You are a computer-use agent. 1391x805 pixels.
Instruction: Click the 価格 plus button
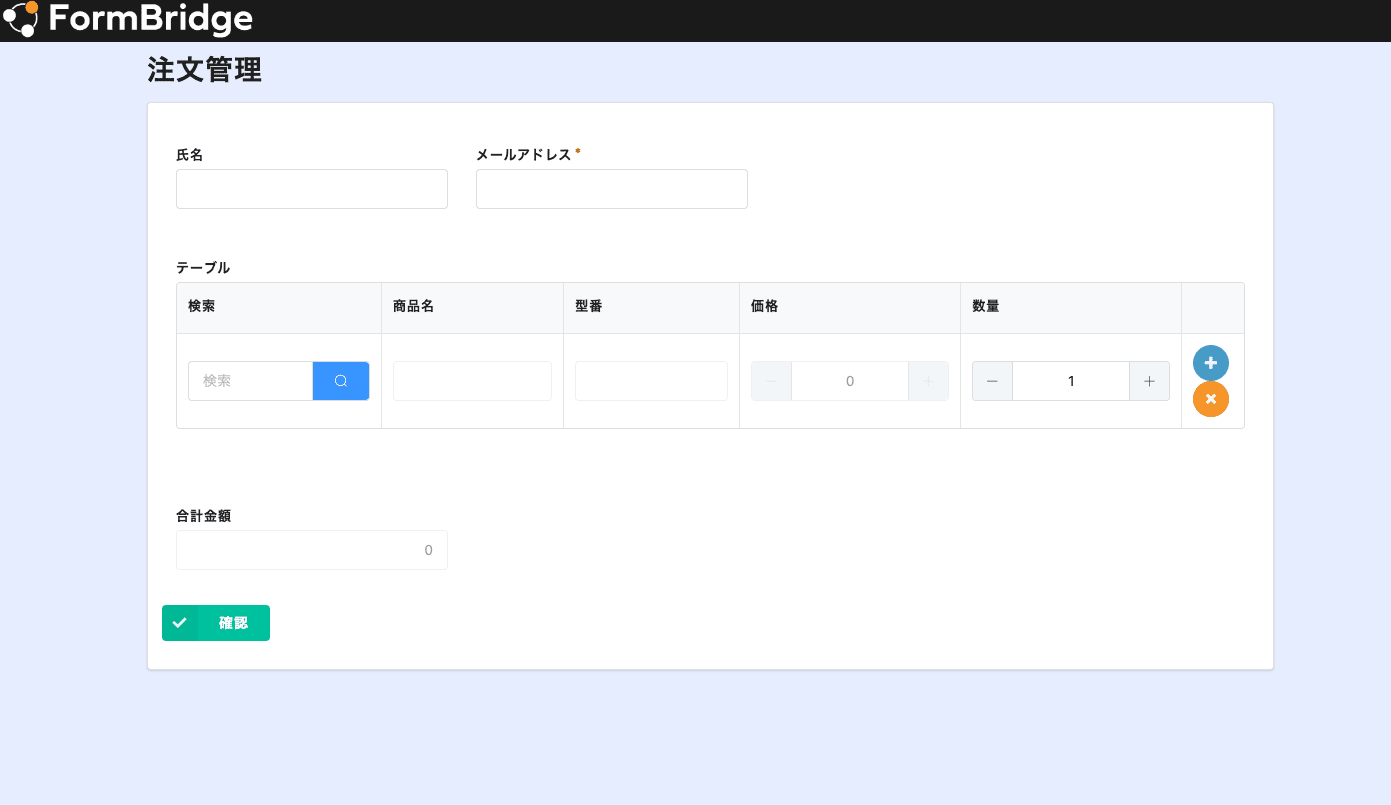coord(928,381)
